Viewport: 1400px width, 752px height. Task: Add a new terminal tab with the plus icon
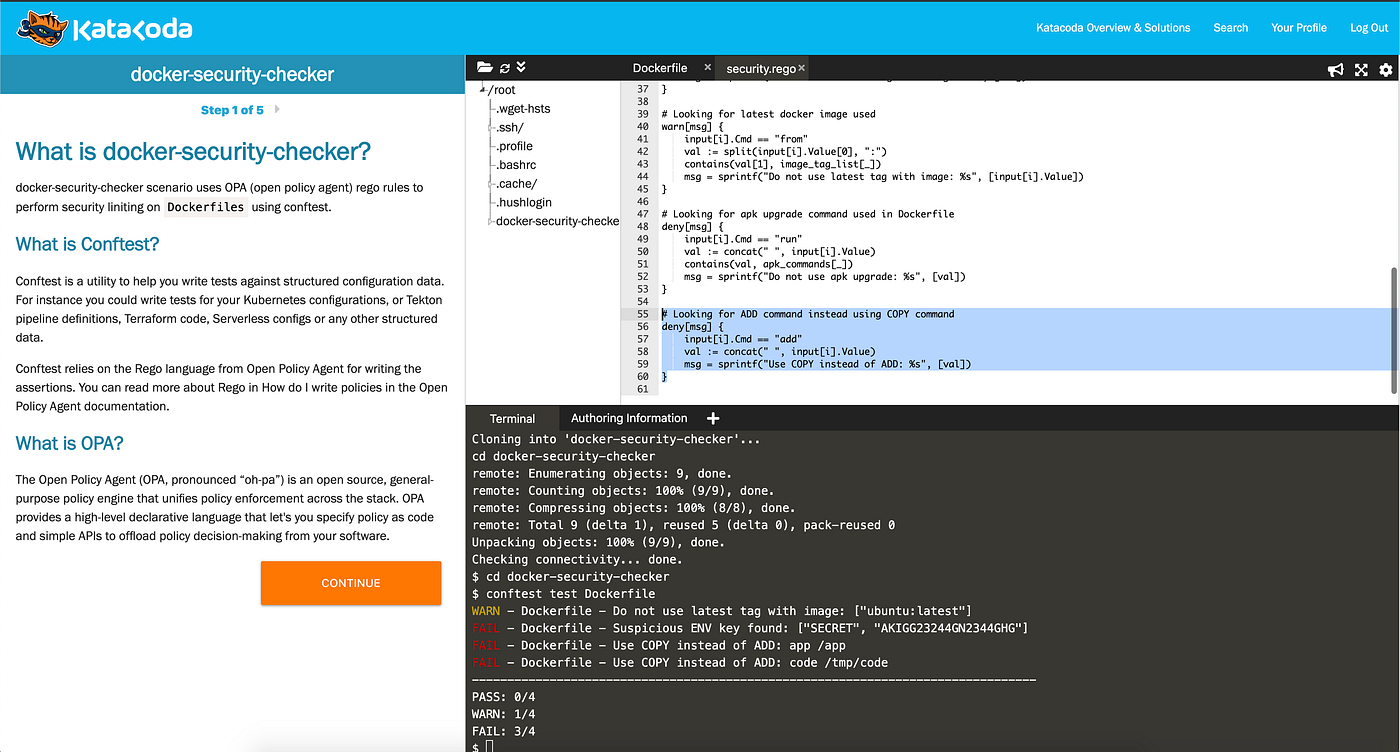tap(712, 418)
